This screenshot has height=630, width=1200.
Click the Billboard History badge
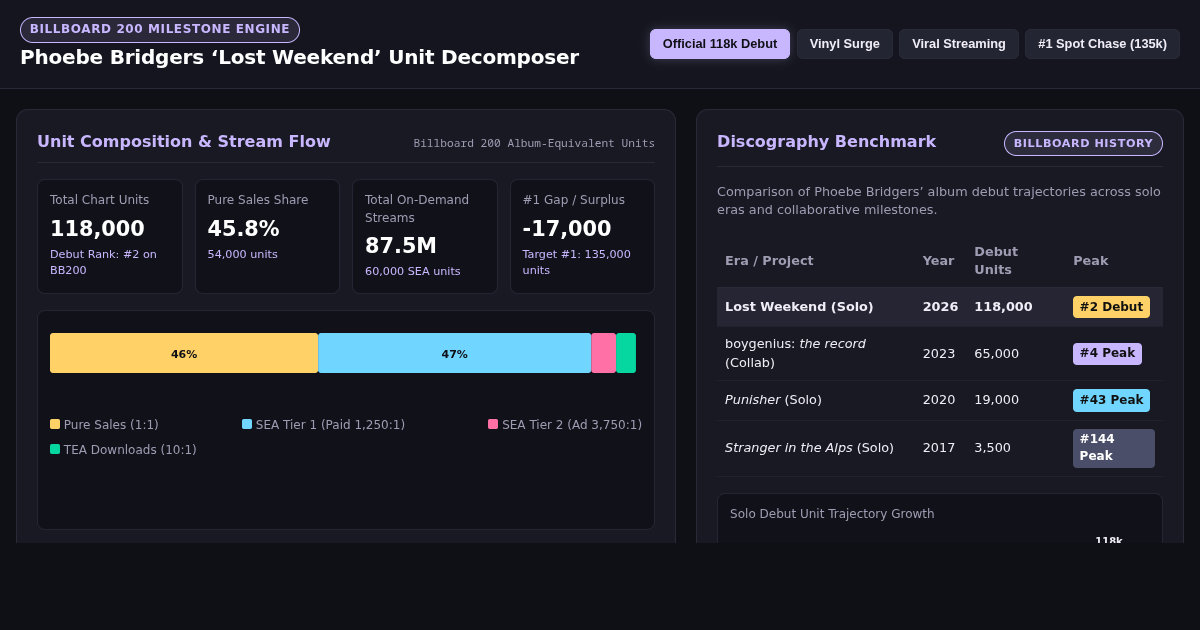point(1083,144)
